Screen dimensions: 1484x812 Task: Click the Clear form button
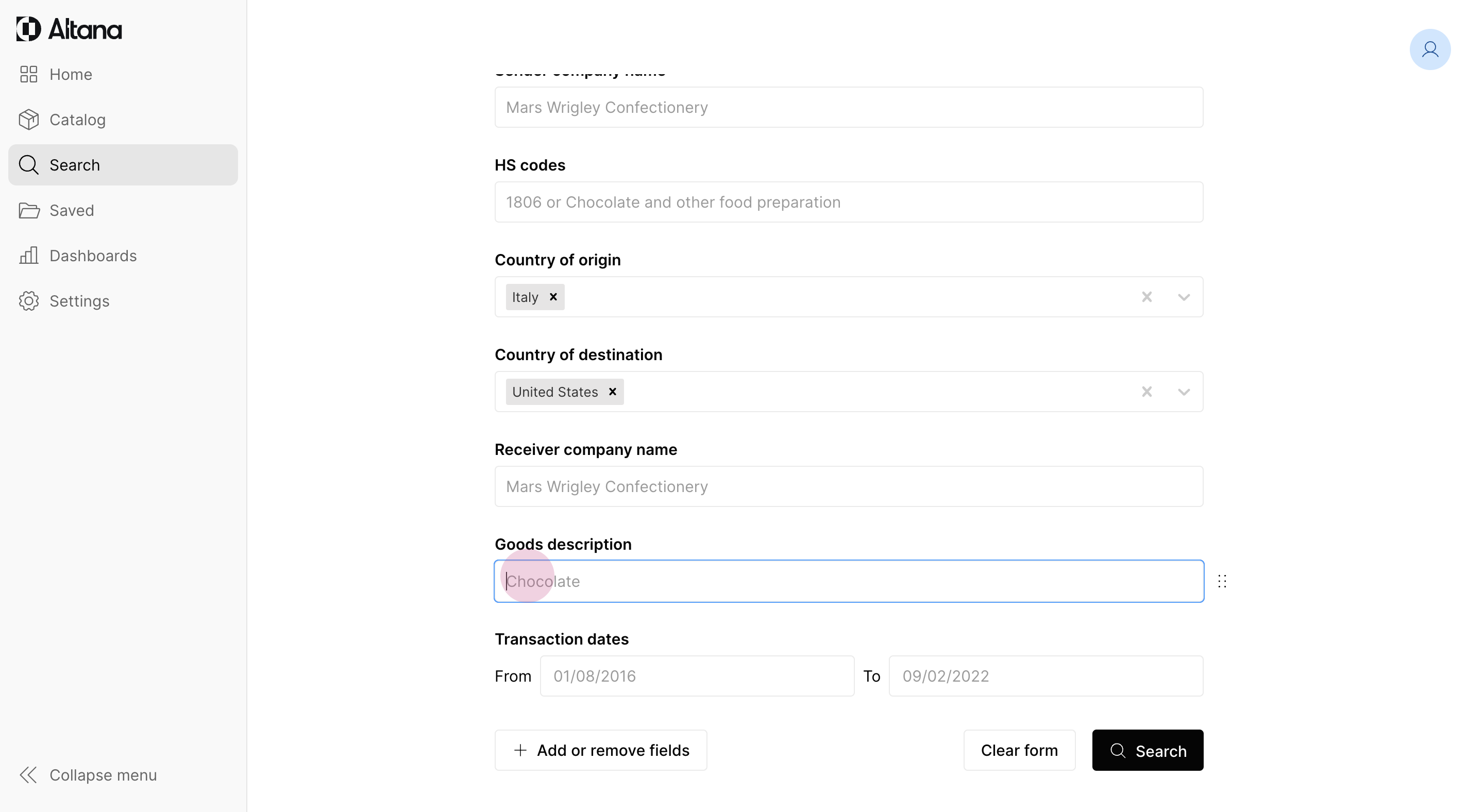tap(1019, 750)
